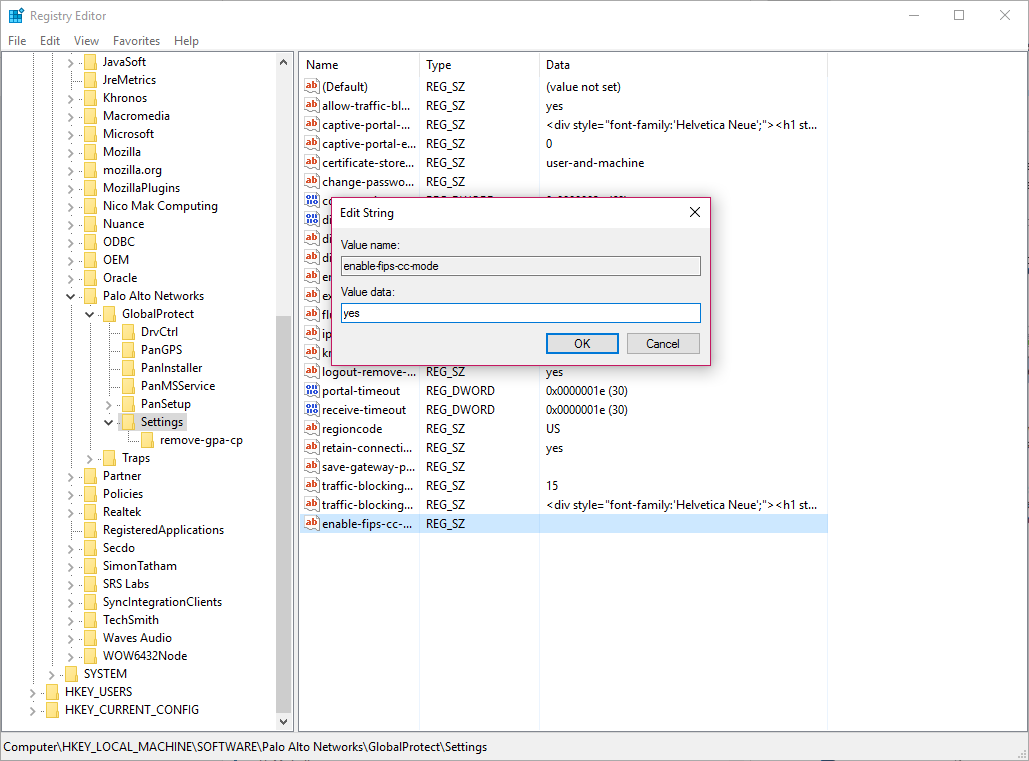Image resolution: width=1029 pixels, height=761 pixels.
Task: Expand the HKEY_CURRENT_CONFIG hive
Action: point(33,710)
